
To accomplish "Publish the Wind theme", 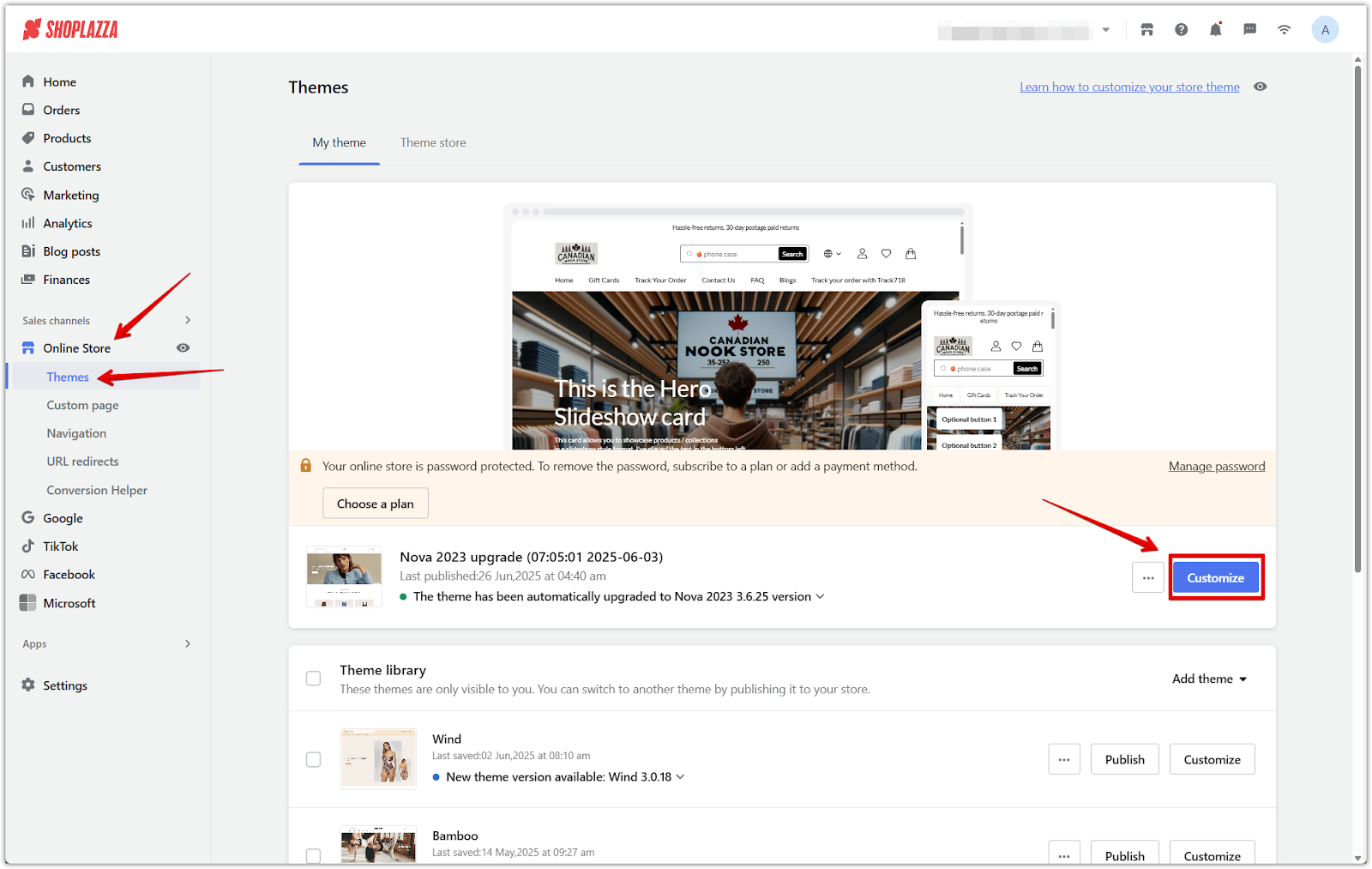I will point(1125,760).
